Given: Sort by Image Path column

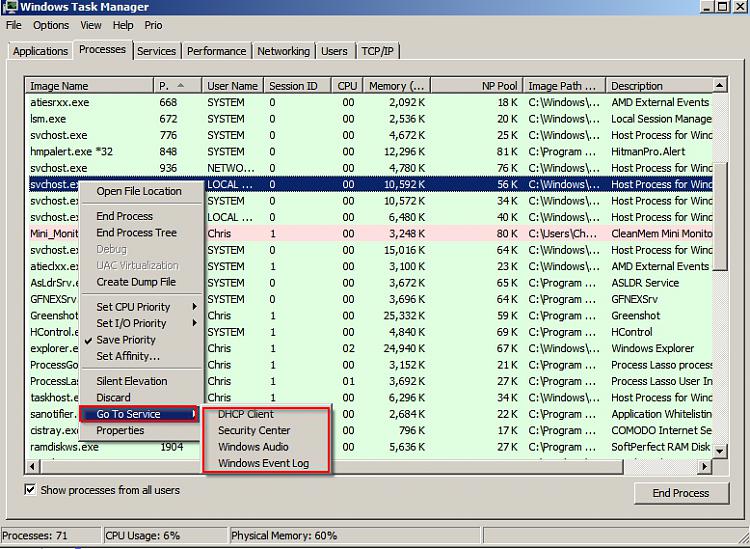Looking at the screenshot, I should [x=564, y=86].
